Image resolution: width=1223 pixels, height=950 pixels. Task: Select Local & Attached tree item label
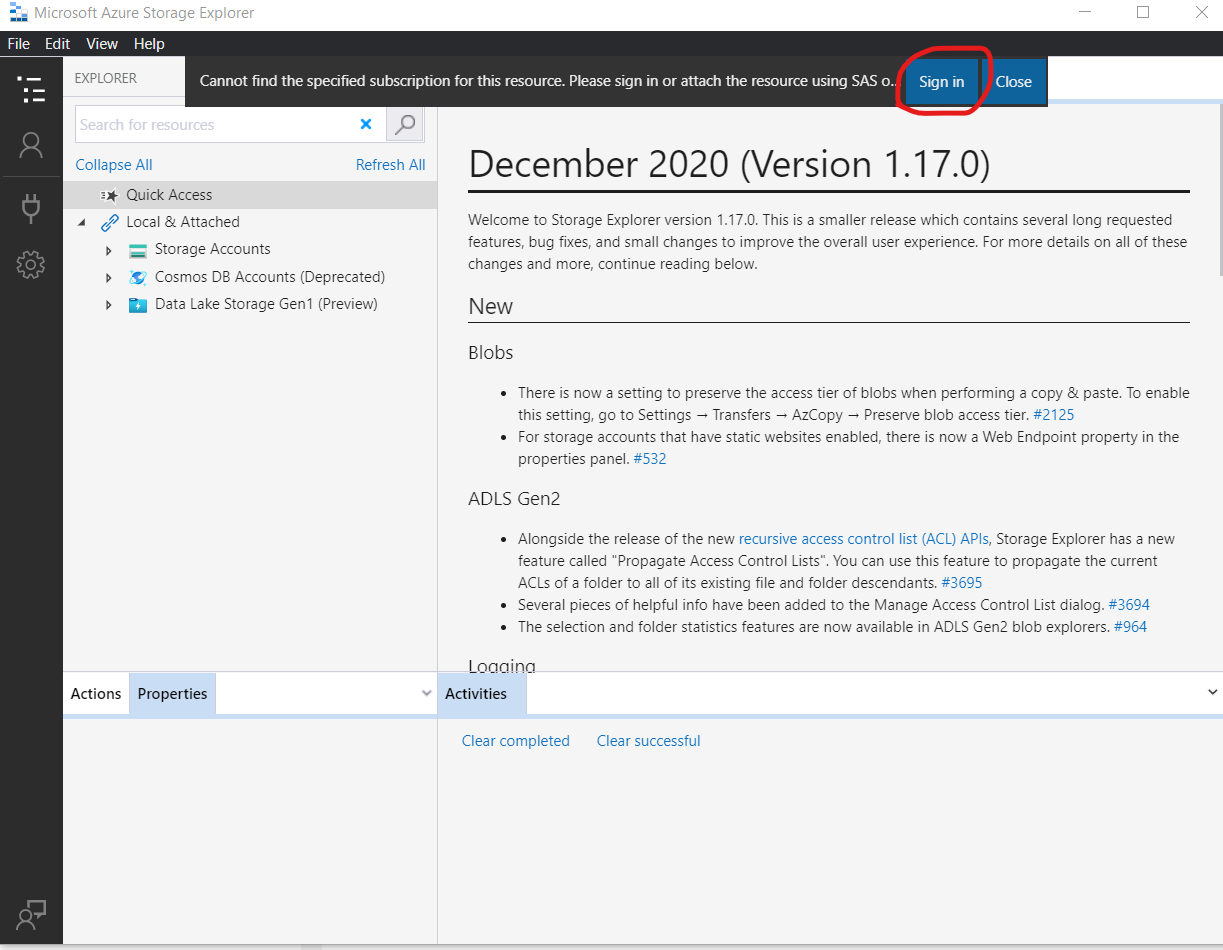(x=183, y=222)
